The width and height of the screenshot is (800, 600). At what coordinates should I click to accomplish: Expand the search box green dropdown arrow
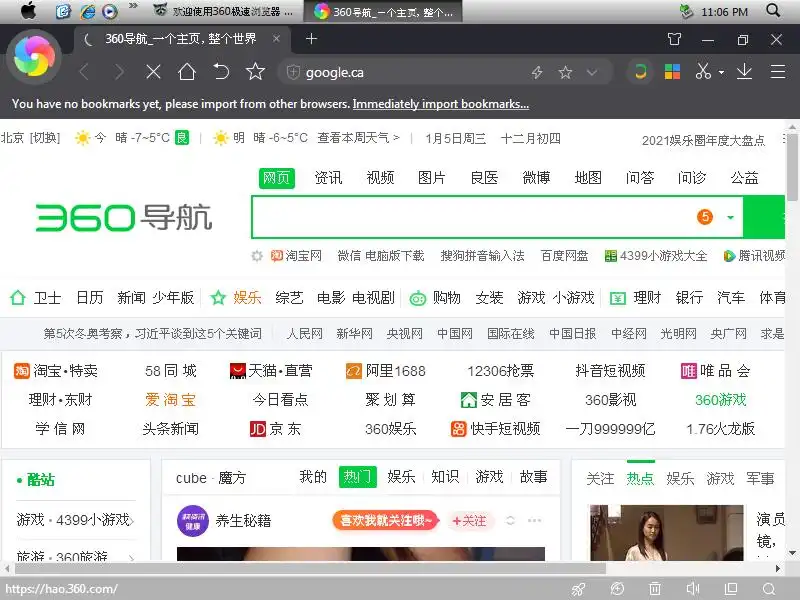pyautogui.click(x=730, y=217)
